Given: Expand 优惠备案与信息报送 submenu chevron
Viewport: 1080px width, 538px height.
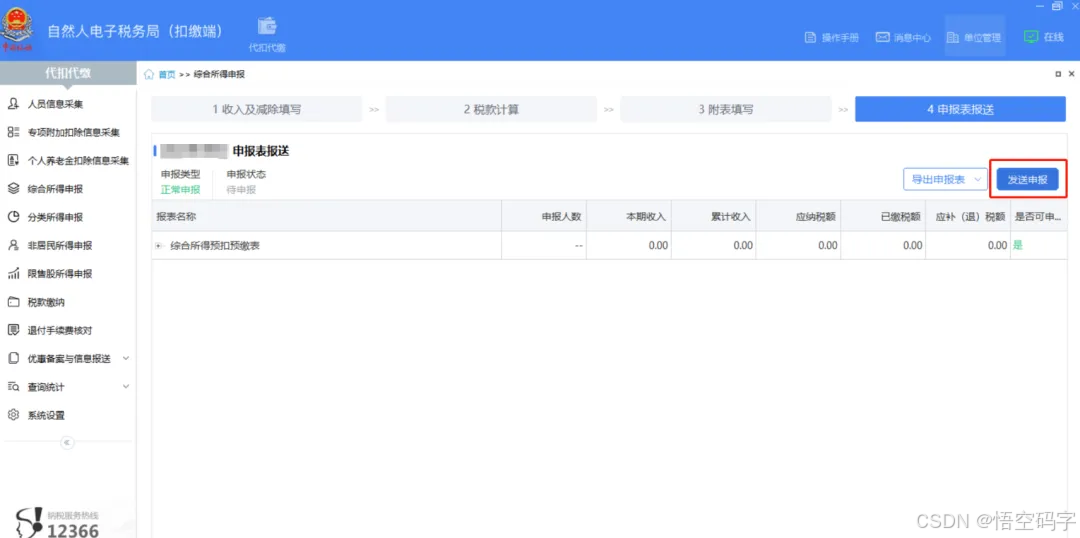Looking at the screenshot, I should click(x=125, y=358).
